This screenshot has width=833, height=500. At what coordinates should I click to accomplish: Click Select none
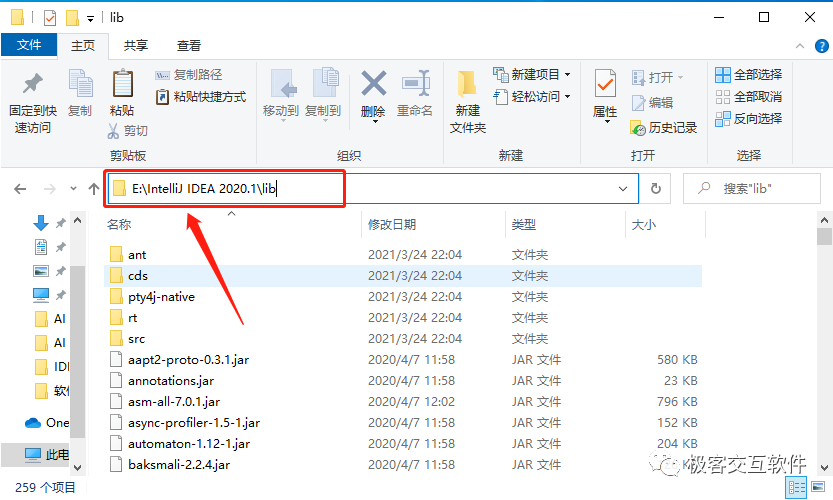pyautogui.click(x=749, y=97)
